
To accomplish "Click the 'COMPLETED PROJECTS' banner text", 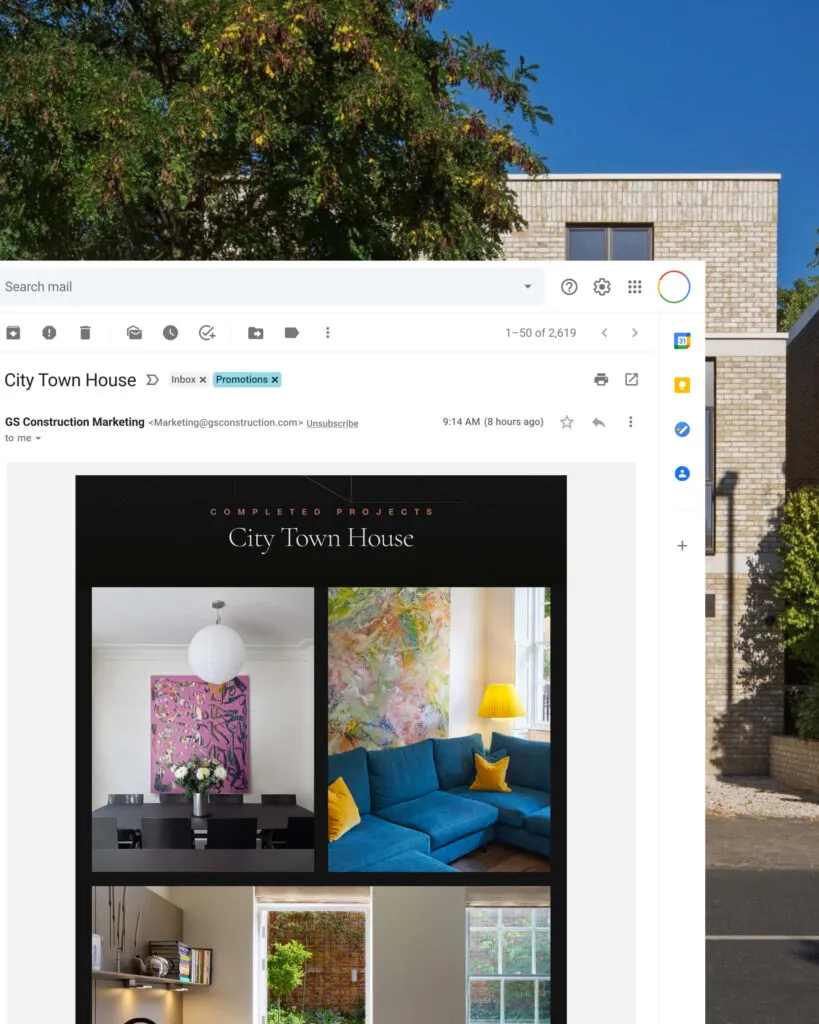I will tap(321, 512).
